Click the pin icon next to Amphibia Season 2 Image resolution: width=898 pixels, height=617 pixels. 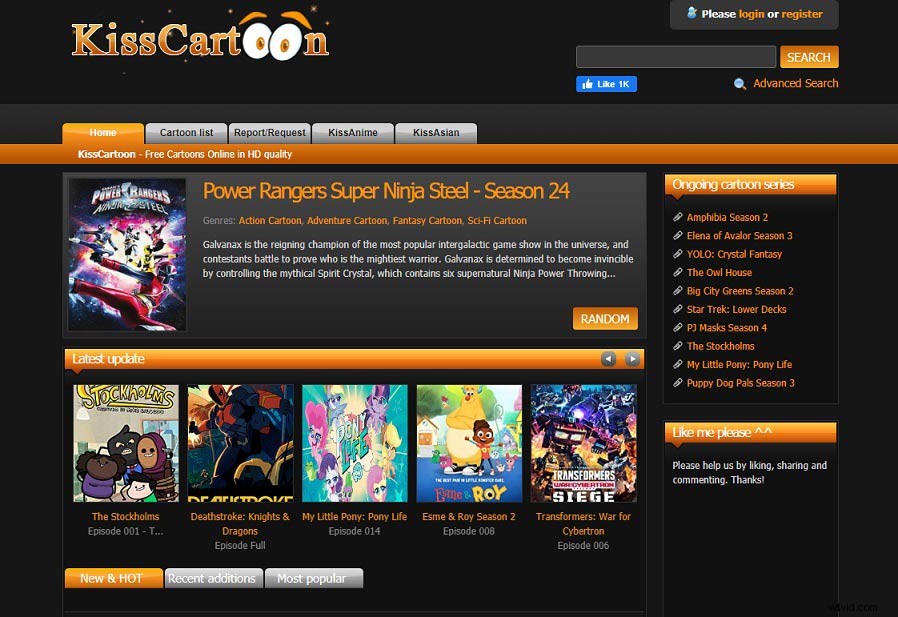pos(677,217)
